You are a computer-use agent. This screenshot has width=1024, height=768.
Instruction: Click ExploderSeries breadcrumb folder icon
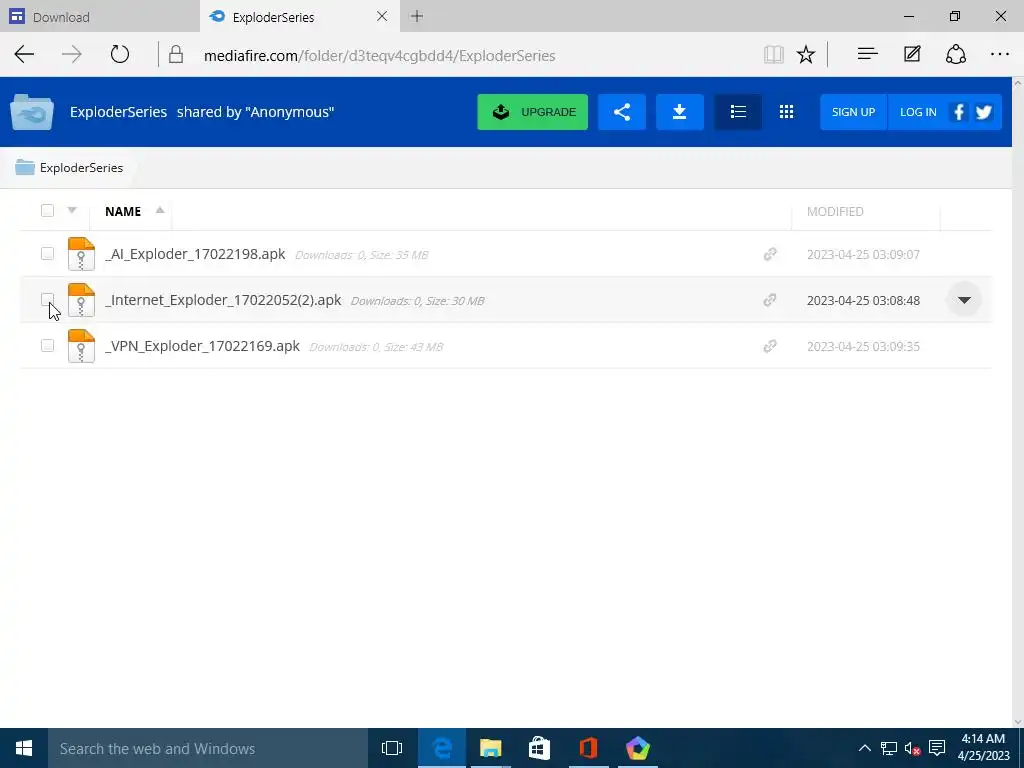[25, 167]
